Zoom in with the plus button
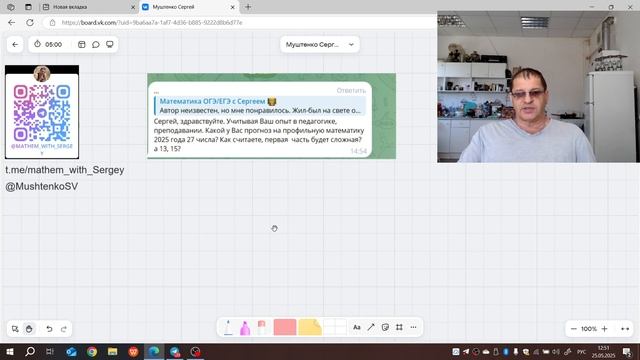The height and width of the screenshot is (360, 640). [x=604, y=329]
